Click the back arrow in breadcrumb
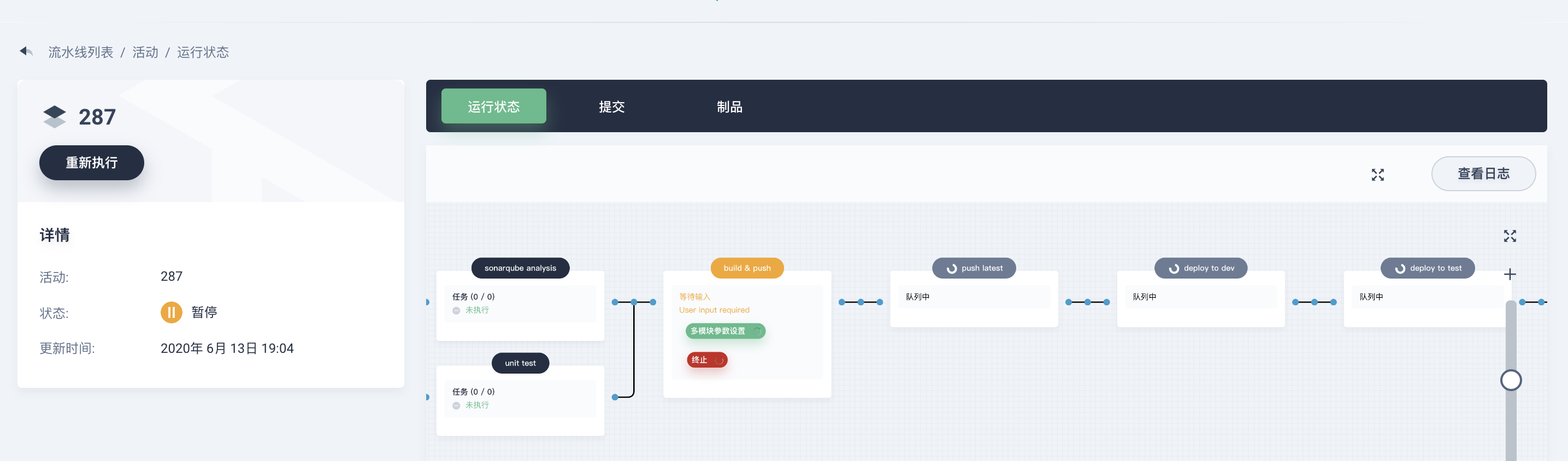This screenshot has width=1568, height=461. pyautogui.click(x=26, y=52)
